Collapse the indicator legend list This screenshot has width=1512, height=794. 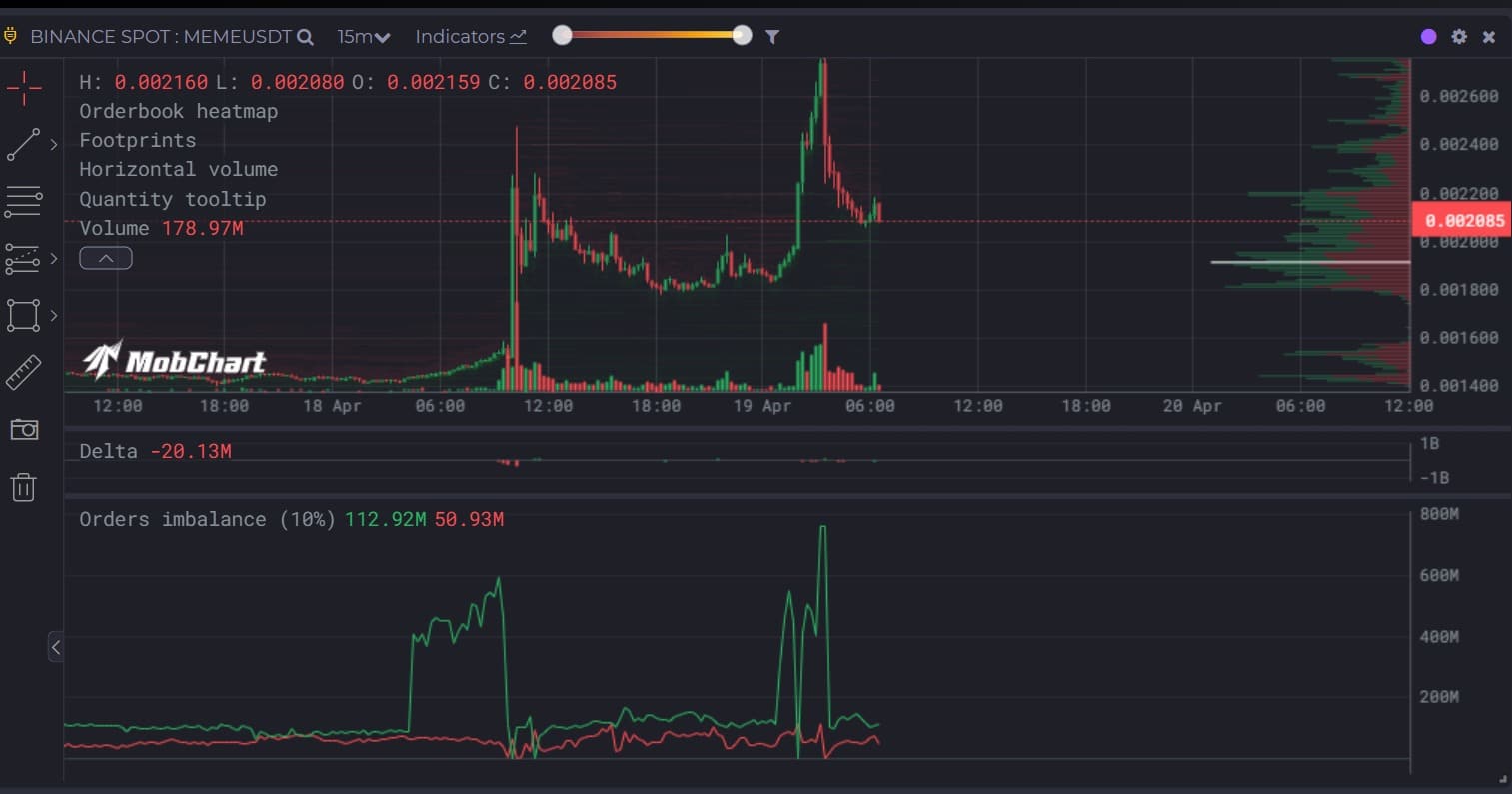[x=106, y=259]
